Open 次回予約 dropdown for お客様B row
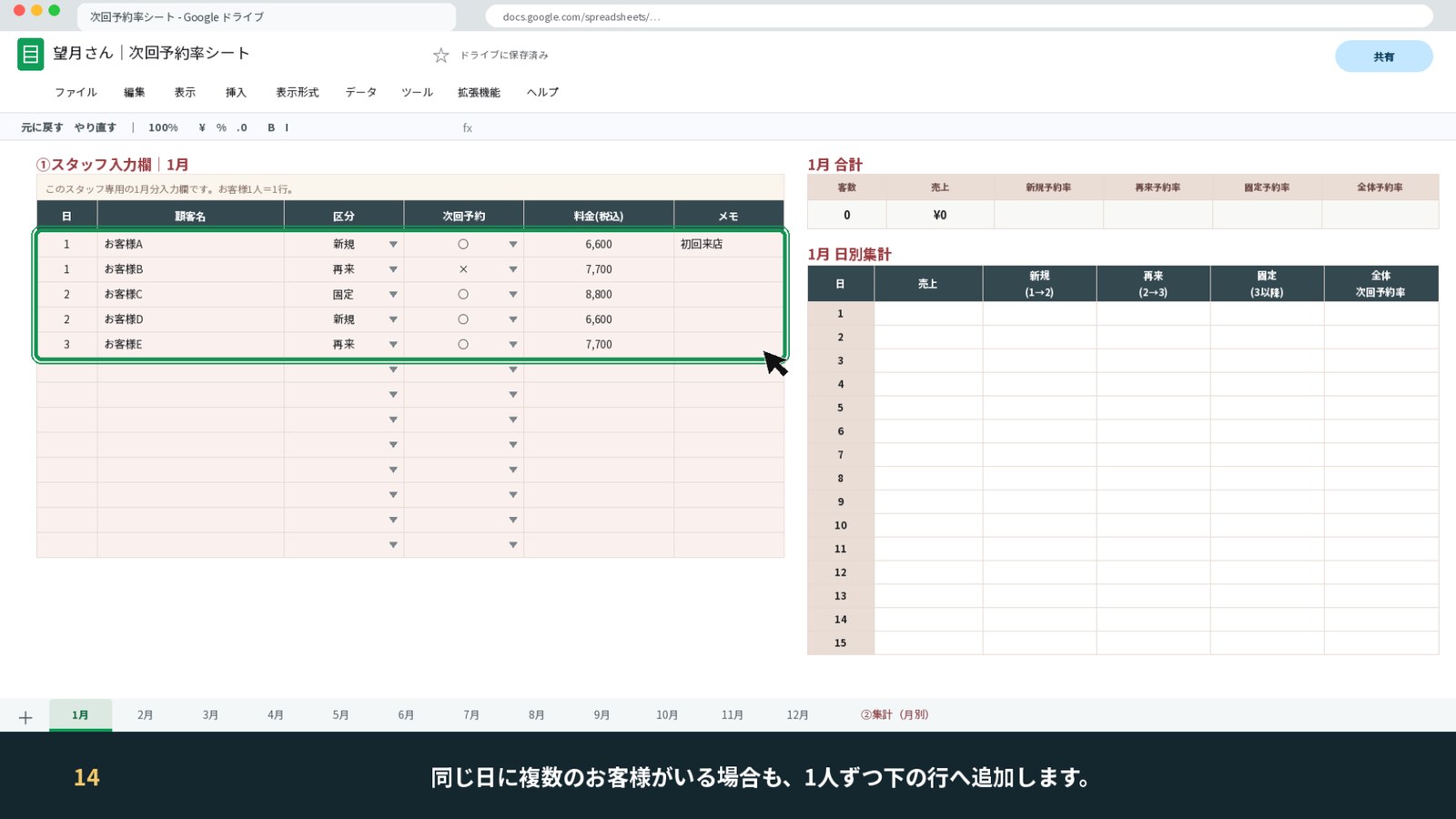 pyautogui.click(x=513, y=269)
